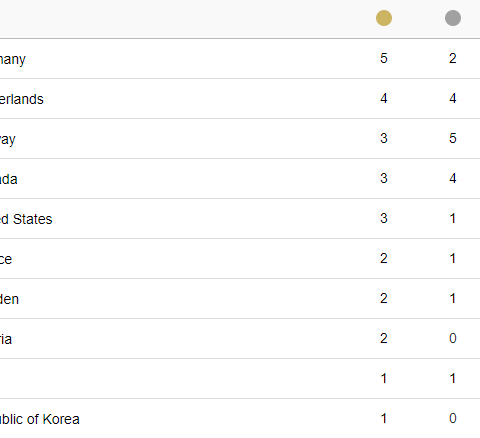
Task: Open the Sweden country row
Action: (240, 299)
